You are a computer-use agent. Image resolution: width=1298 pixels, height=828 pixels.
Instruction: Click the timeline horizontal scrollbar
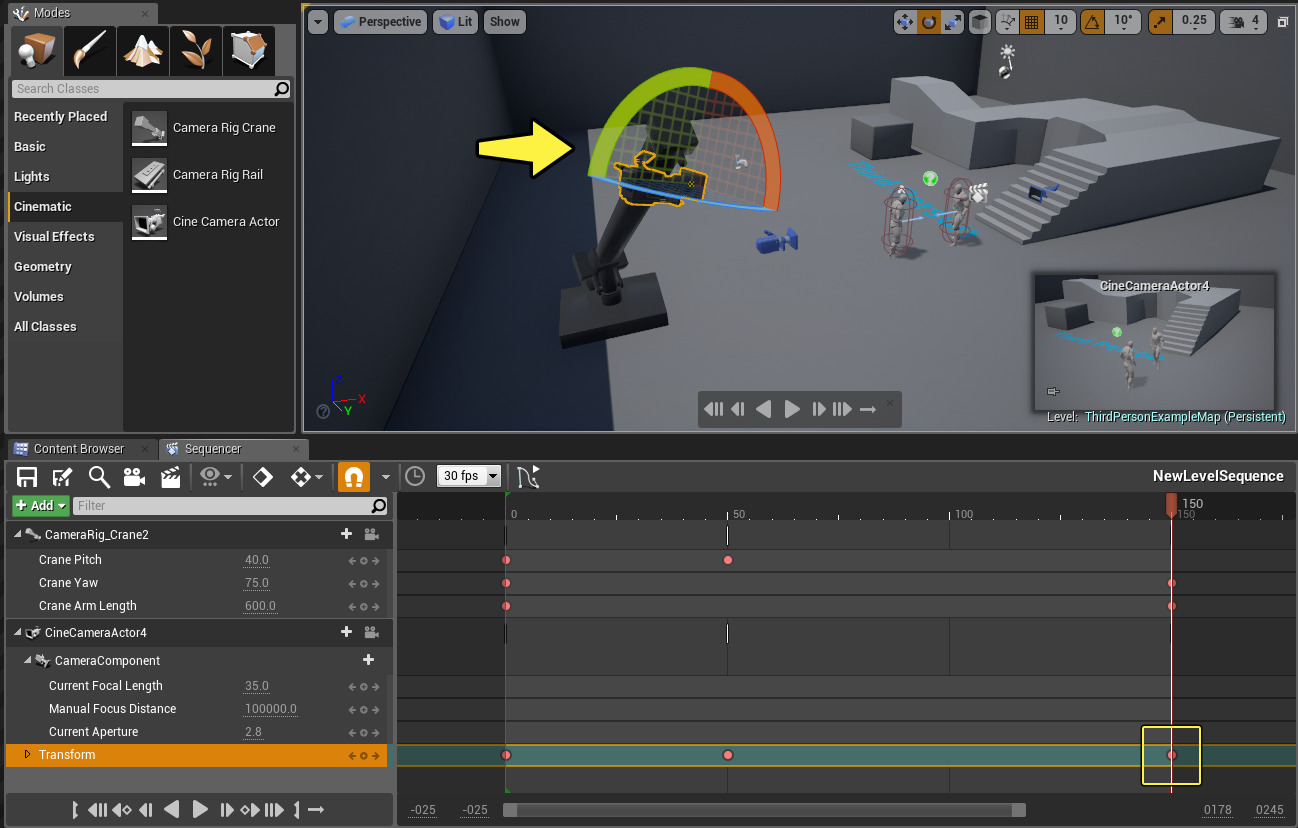(x=764, y=810)
